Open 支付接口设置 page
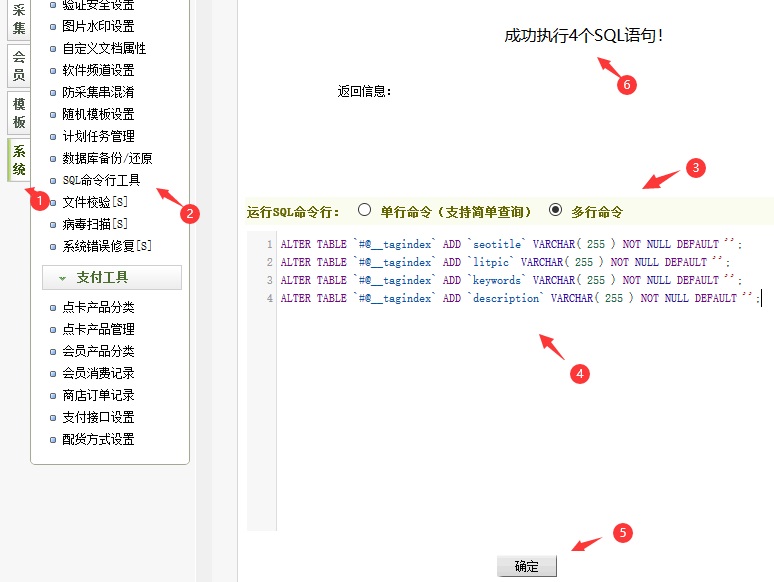The width and height of the screenshot is (774, 582). 98,417
